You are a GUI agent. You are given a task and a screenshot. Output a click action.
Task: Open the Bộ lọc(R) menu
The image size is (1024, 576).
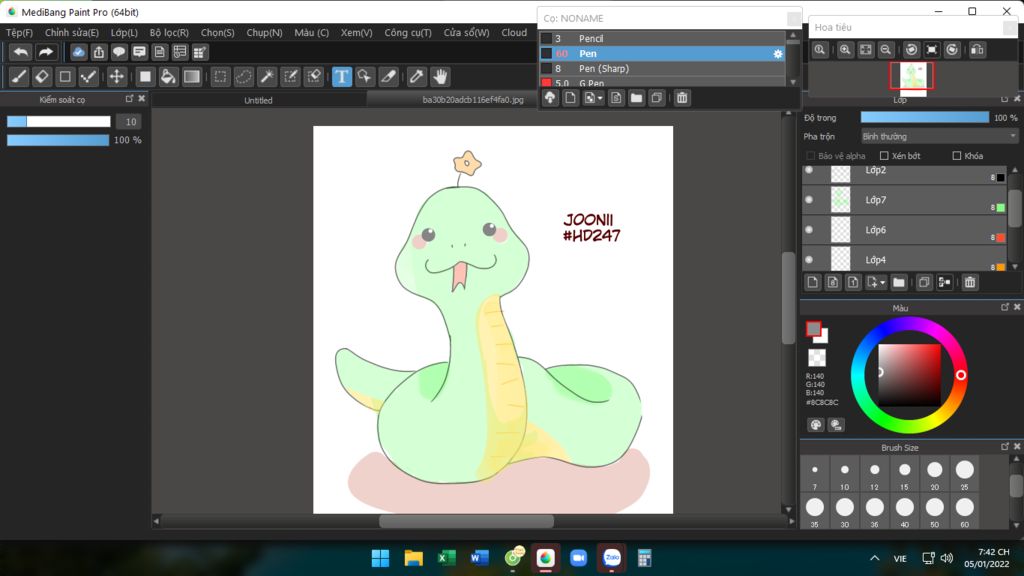(169, 33)
